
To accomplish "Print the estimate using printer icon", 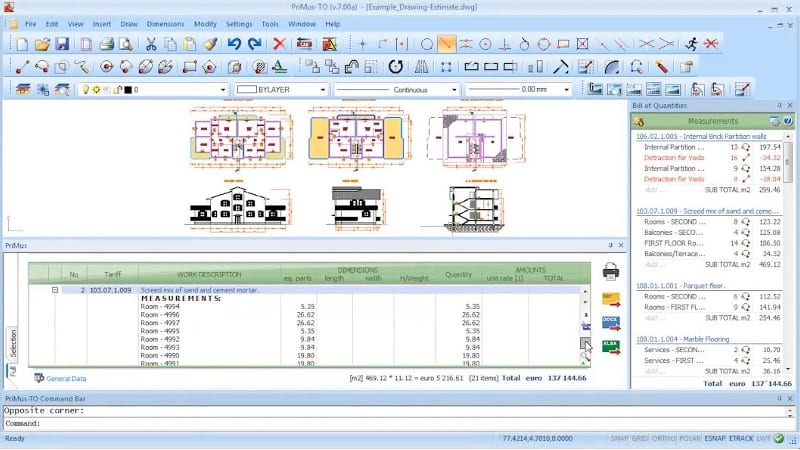I will (611, 271).
